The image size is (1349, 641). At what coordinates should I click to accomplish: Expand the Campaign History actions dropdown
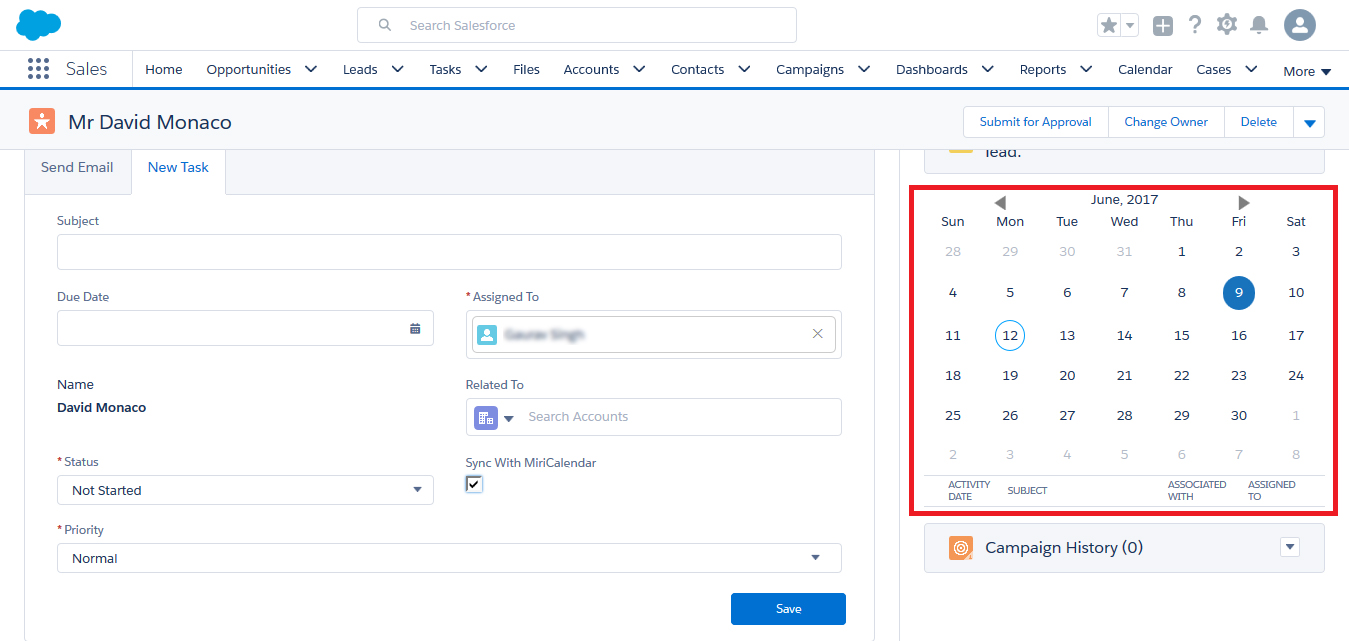point(1290,547)
